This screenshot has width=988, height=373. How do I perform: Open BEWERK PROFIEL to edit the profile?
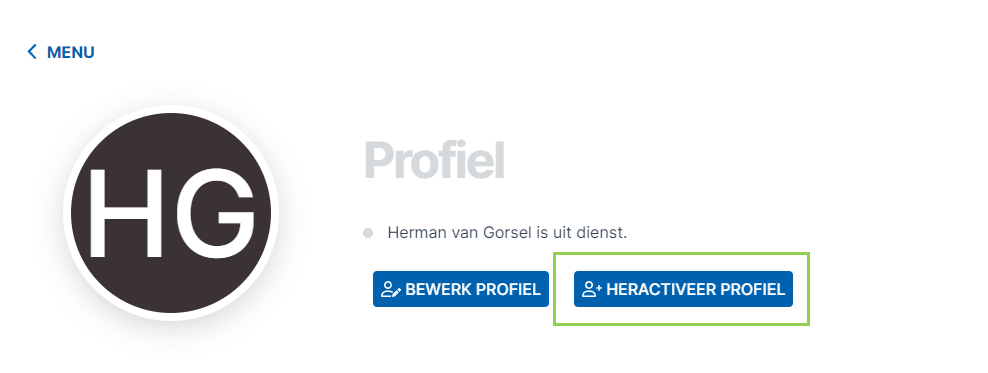click(x=461, y=289)
